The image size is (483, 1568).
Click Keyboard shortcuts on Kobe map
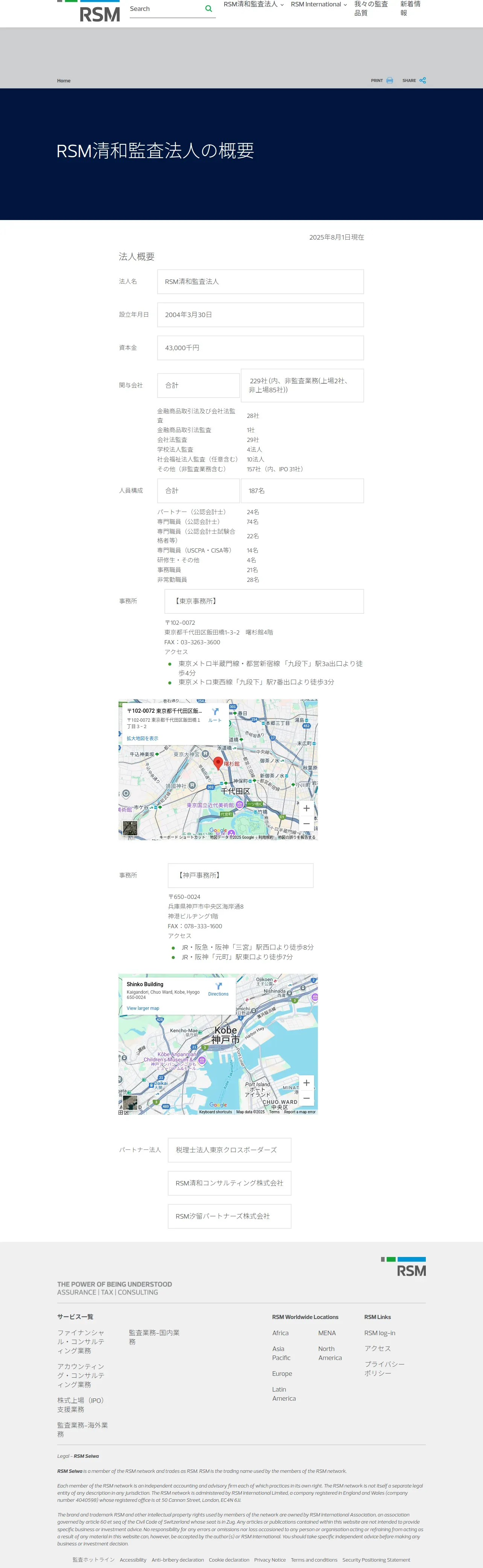(x=216, y=1111)
